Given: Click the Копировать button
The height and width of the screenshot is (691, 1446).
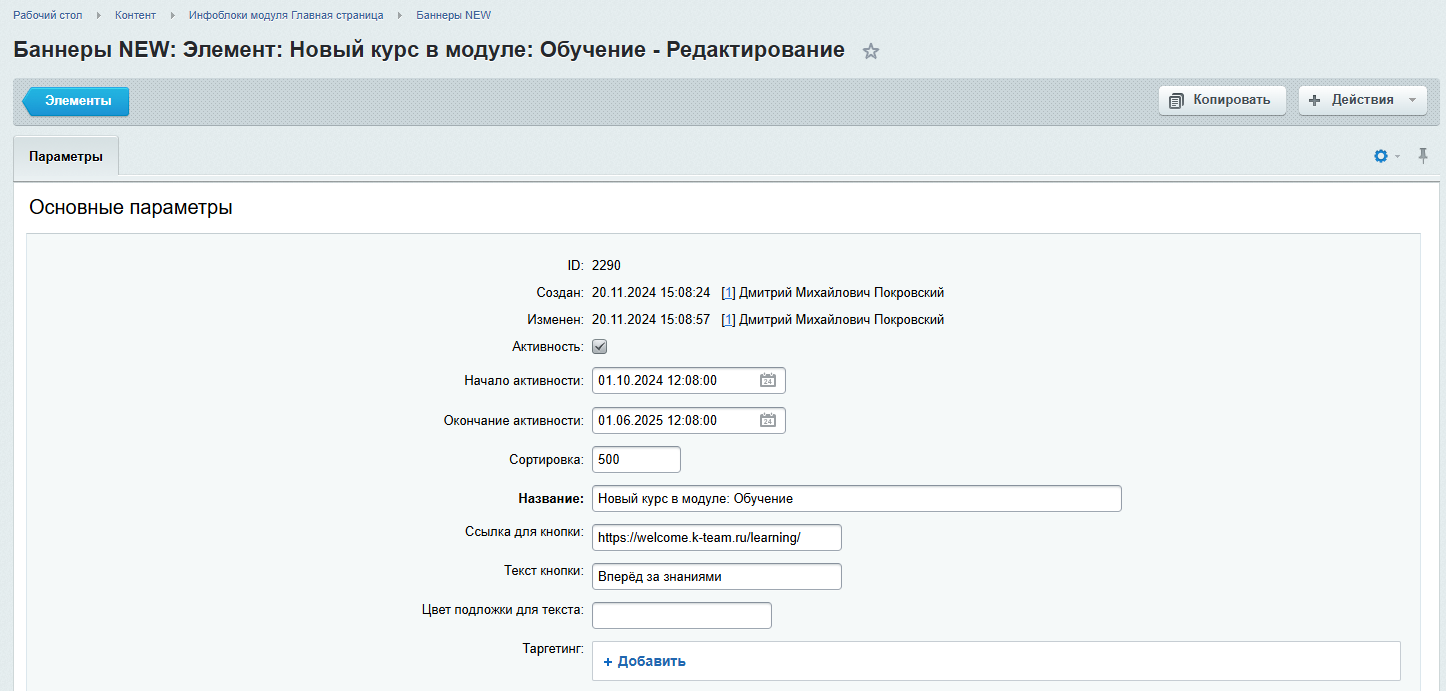Looking at the screenshot, I should pos(1222,100).
